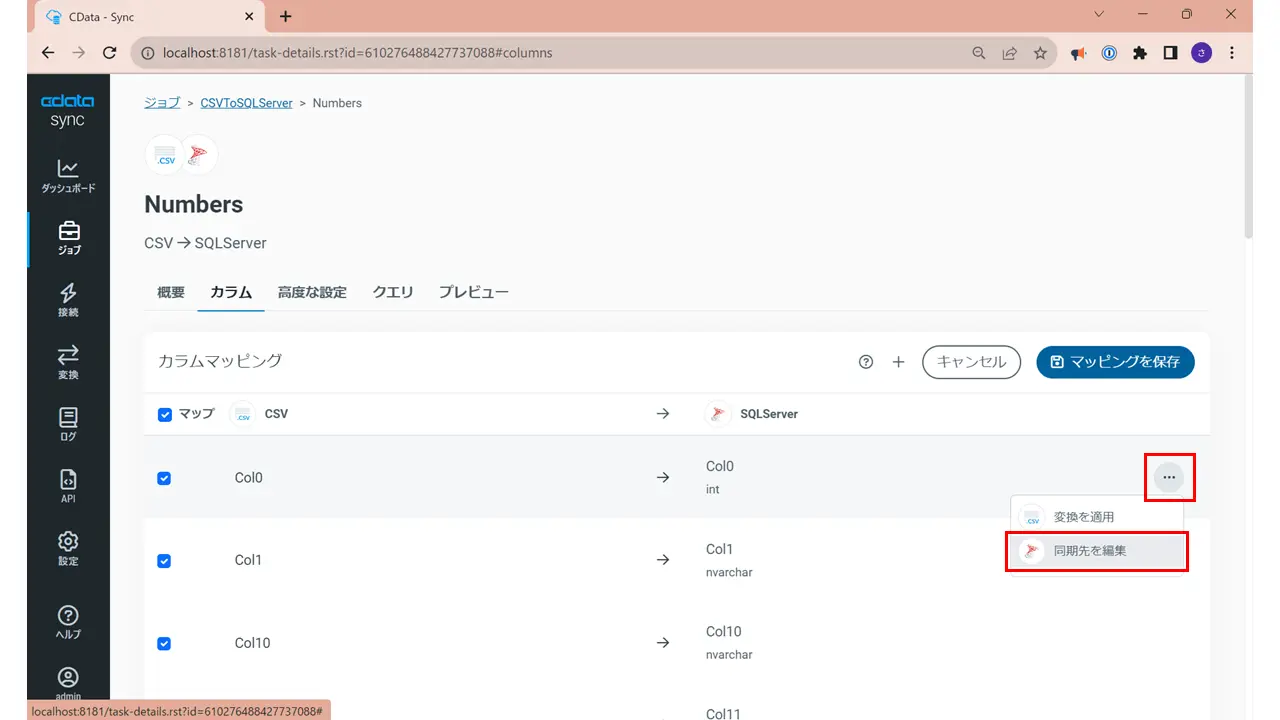This screenshot has width=1280, height=720.
Task: Select 同期先を編集 from the menu
Action: tap(1096, 550)
